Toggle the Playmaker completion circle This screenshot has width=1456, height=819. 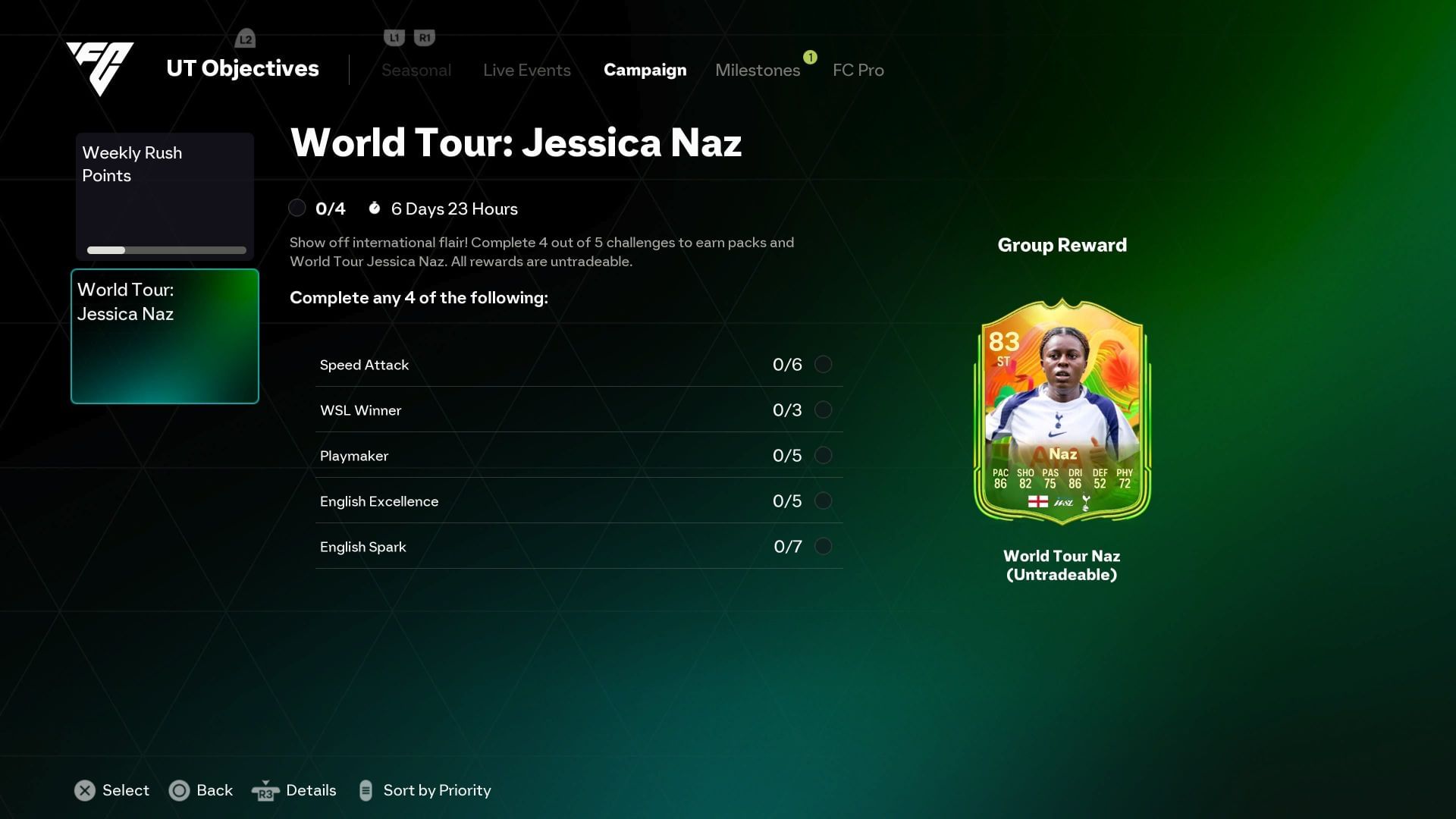tap(823, 455)
